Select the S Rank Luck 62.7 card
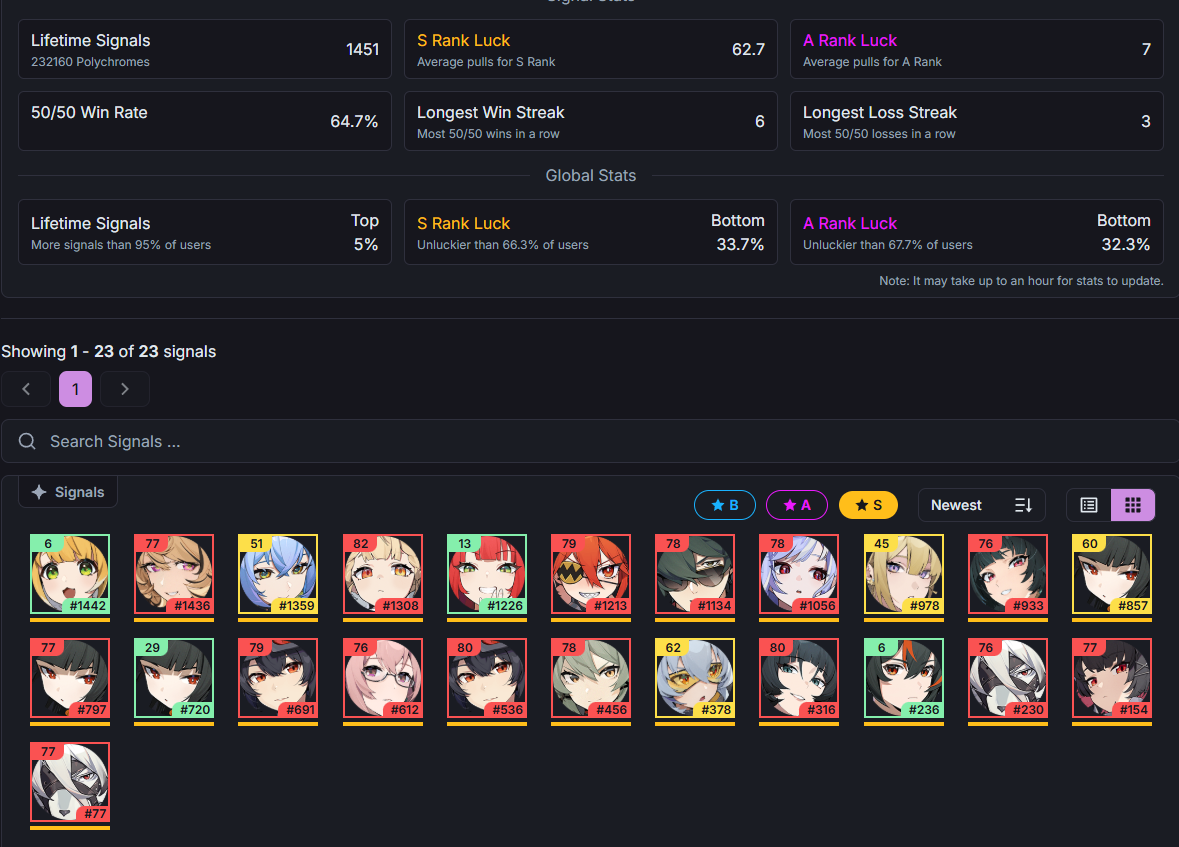Viewport: 1179px width, 847px height. click(591, 50)
